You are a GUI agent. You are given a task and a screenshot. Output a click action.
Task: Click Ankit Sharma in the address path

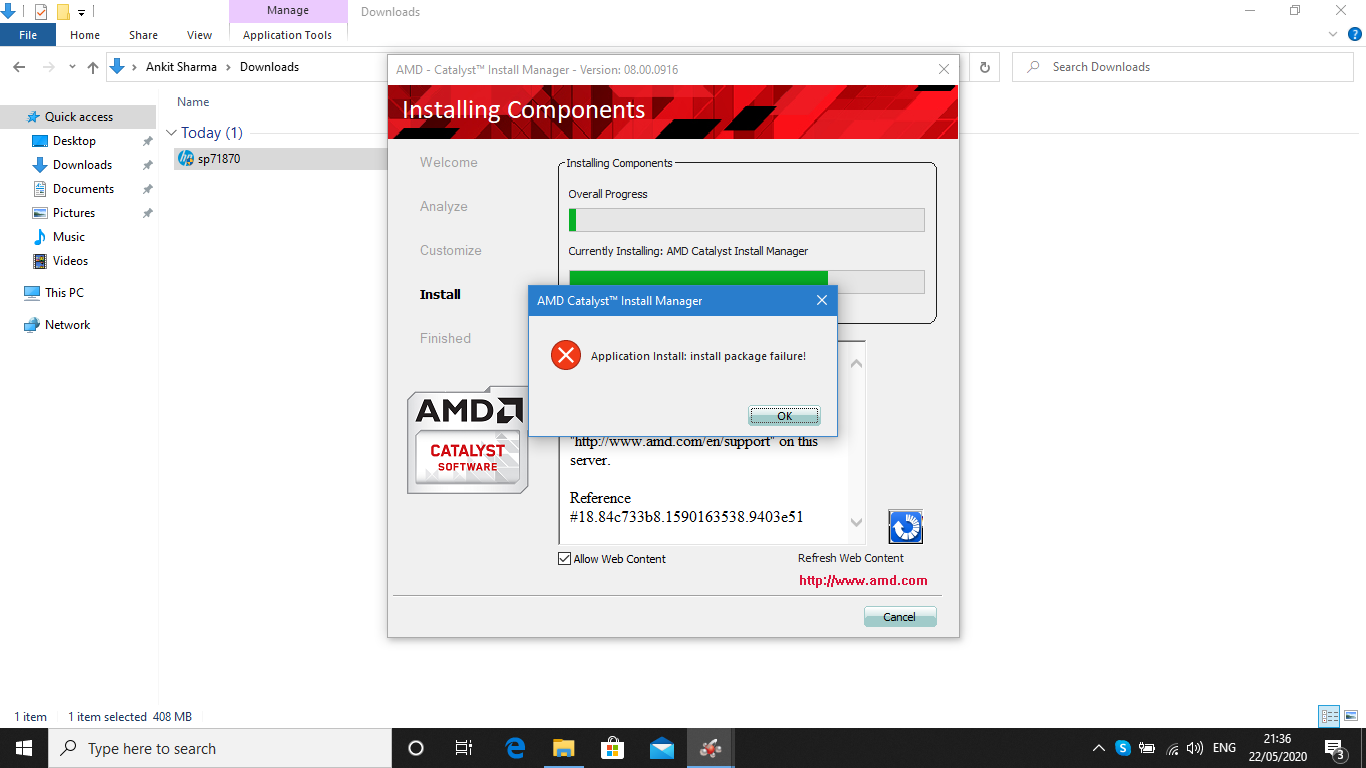(180, 67)
